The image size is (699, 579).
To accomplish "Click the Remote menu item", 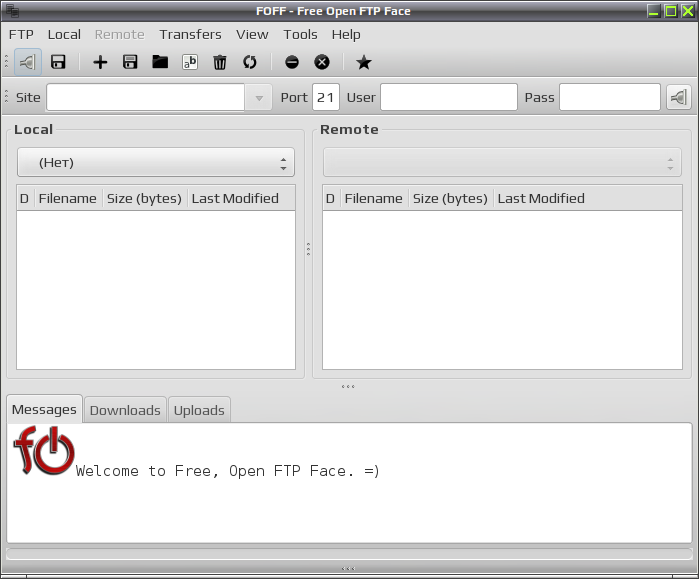I will point(119,34).
